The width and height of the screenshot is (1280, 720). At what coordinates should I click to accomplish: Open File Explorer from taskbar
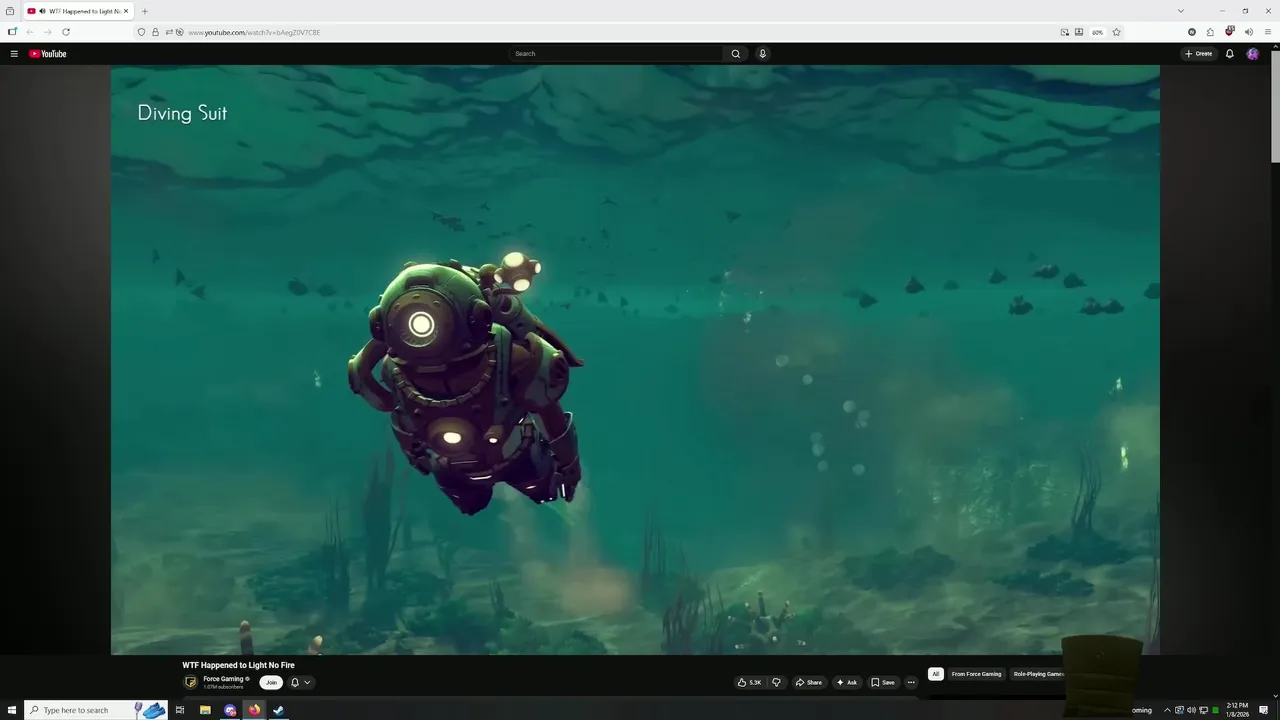[205, 710]
